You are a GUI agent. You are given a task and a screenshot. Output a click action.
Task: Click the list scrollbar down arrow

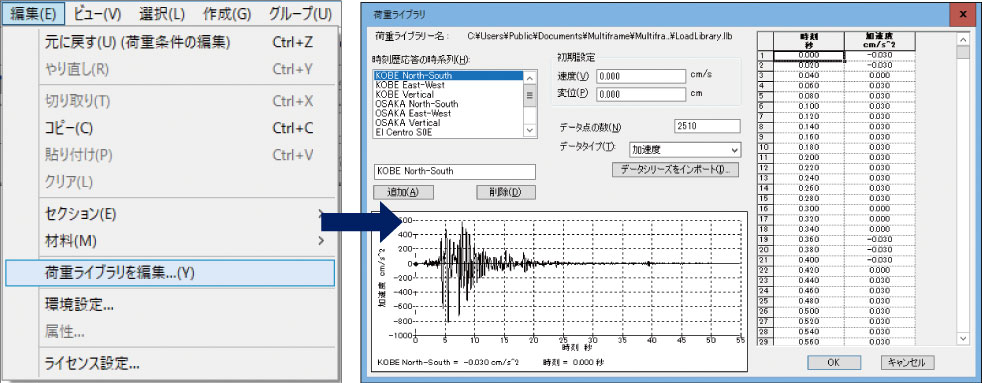pyautogui.click(x=530, y=131)
